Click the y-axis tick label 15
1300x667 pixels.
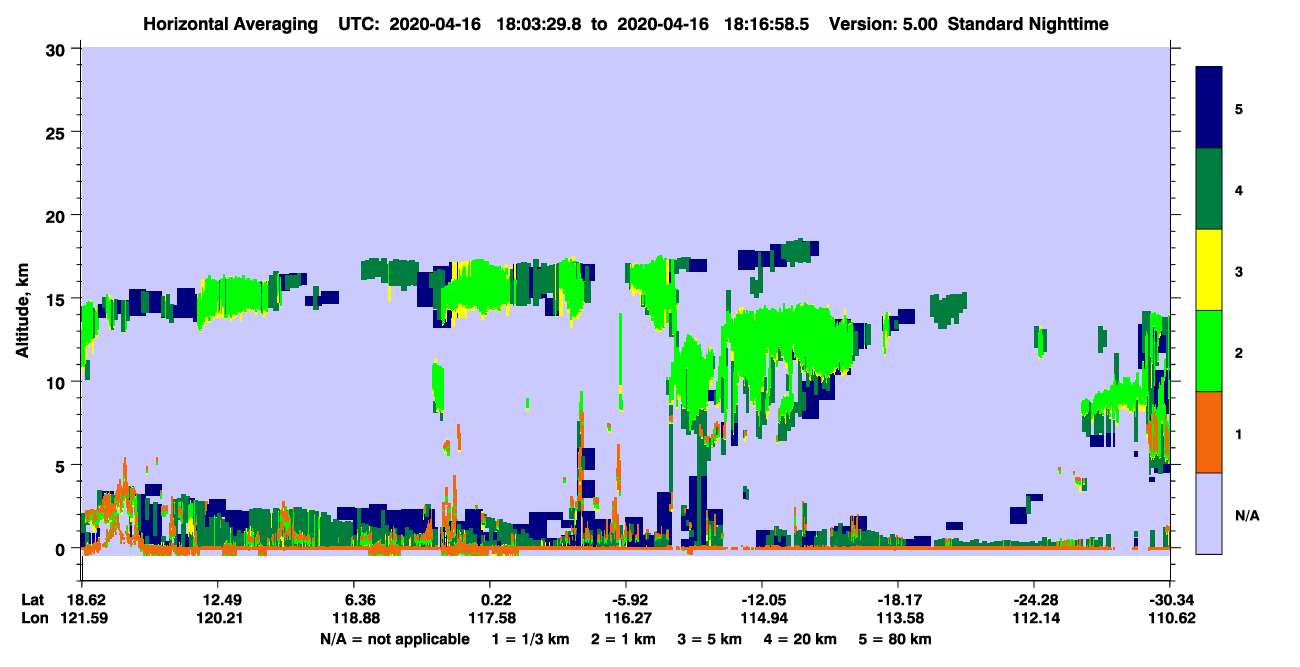pyautogui.click(x=57, y=299)
